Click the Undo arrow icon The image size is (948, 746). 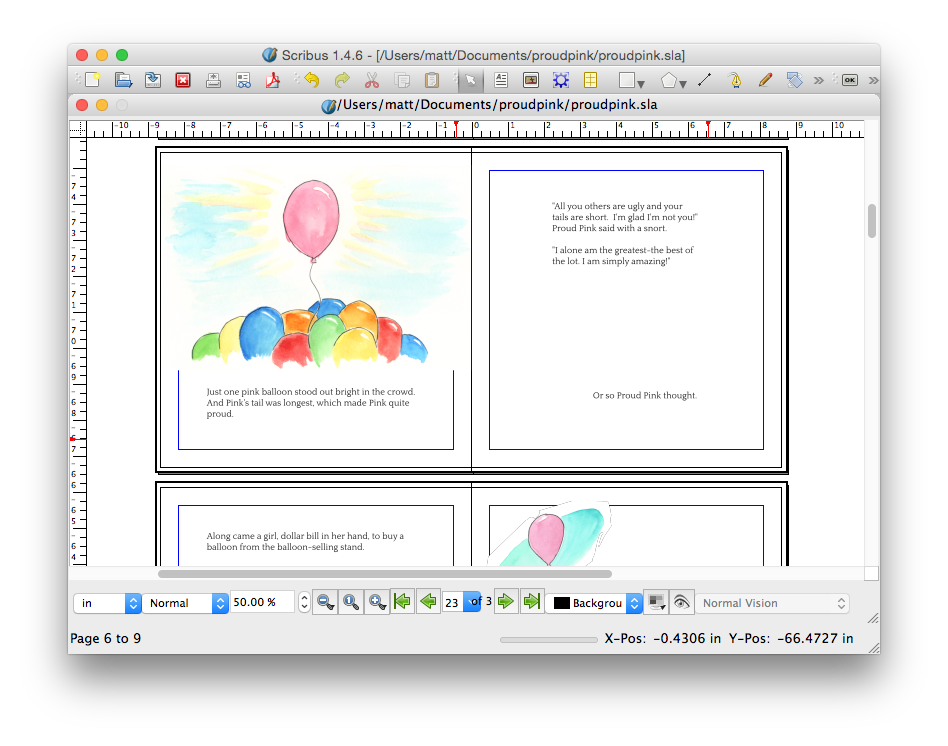312,80
